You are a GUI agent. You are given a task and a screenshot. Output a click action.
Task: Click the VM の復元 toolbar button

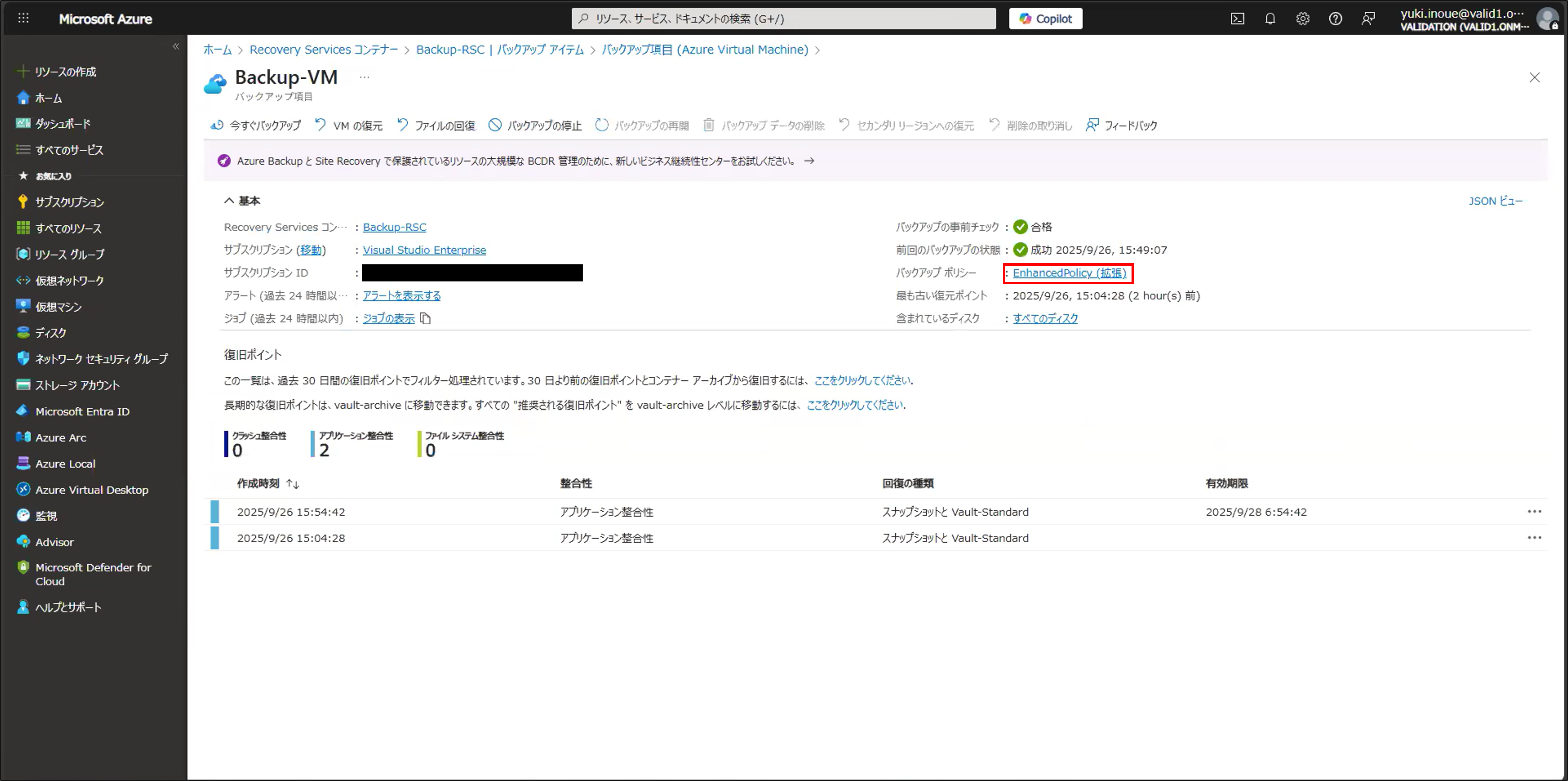[x=349, y=125]
